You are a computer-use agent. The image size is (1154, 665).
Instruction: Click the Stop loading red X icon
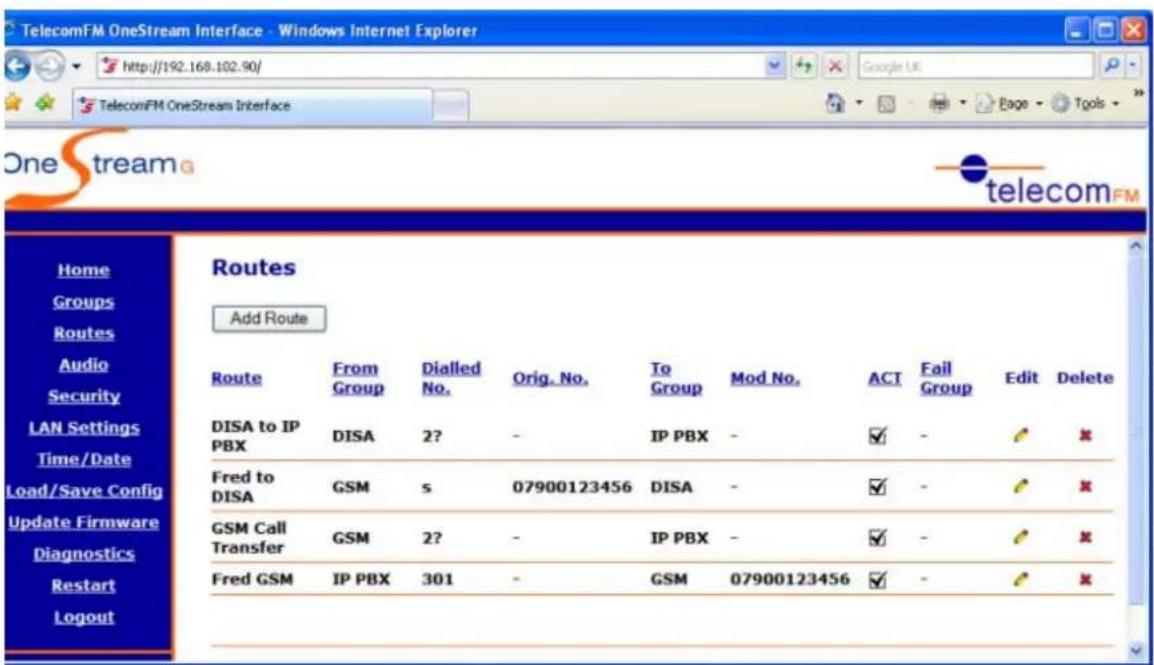click(x=835, y=66)
